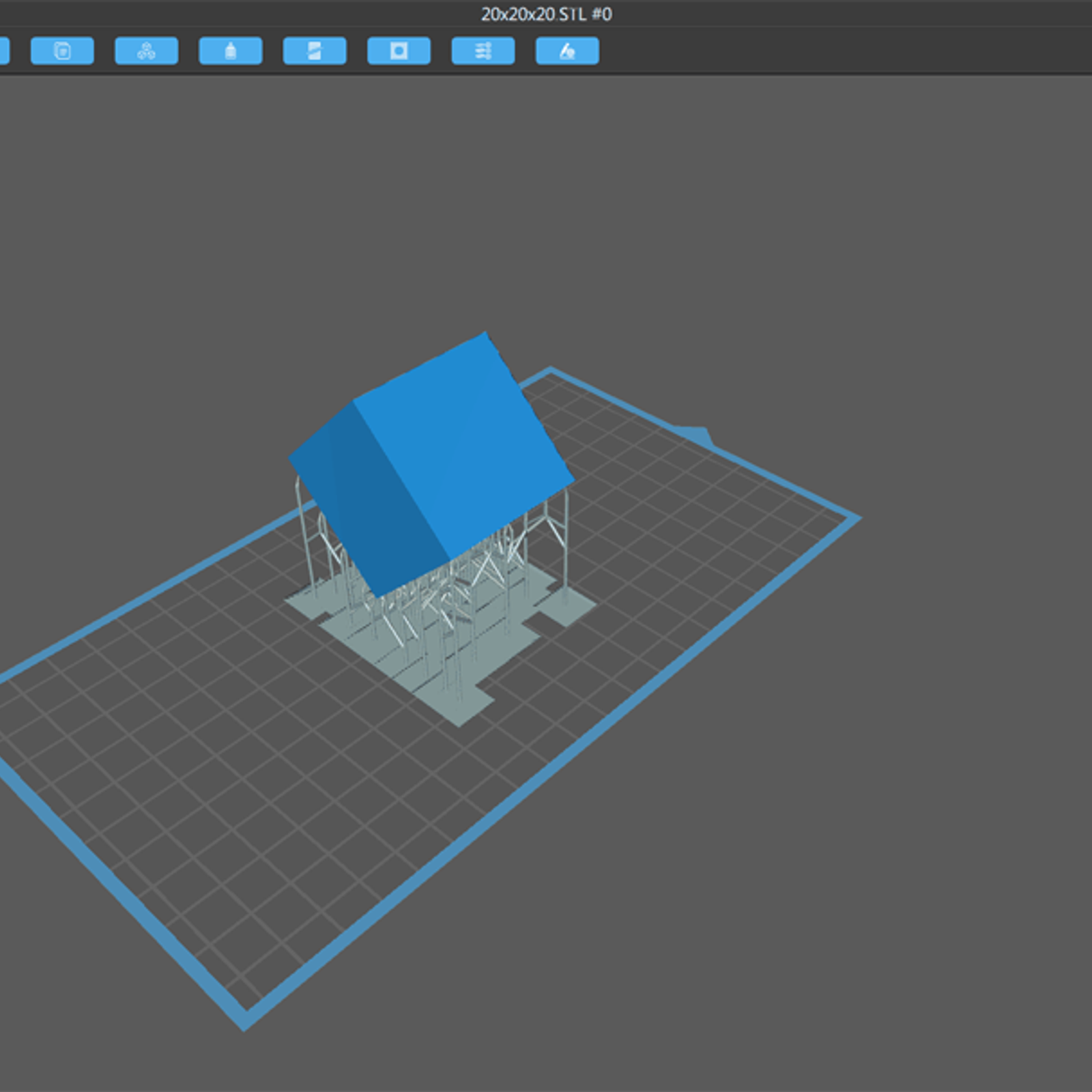1092x1092 pixels.
Task: Open the resin bottle tool
Action: [x=230, y=51]
